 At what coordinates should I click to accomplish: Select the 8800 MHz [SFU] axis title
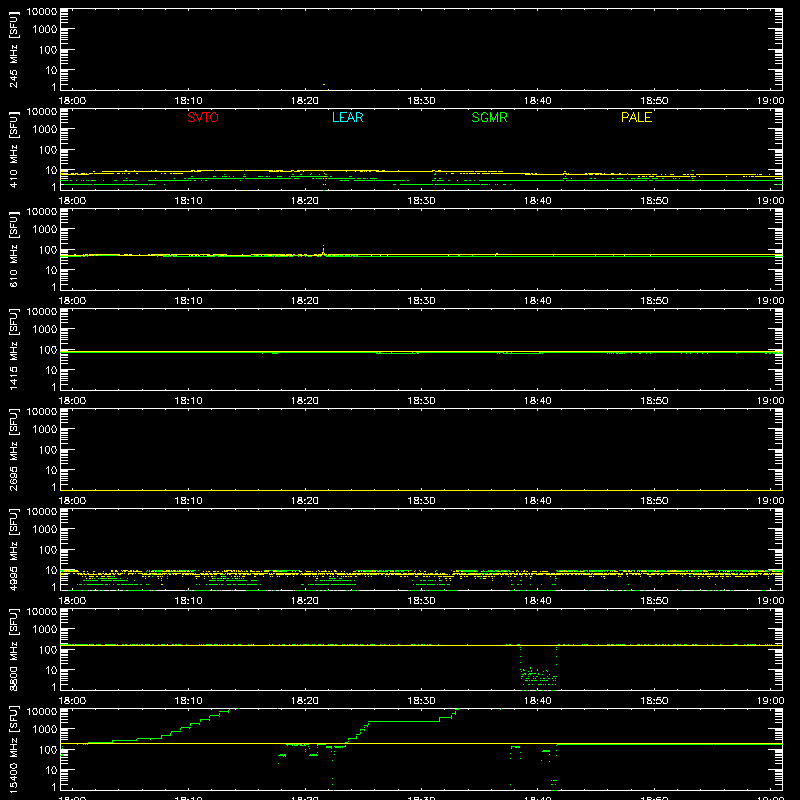13,649
